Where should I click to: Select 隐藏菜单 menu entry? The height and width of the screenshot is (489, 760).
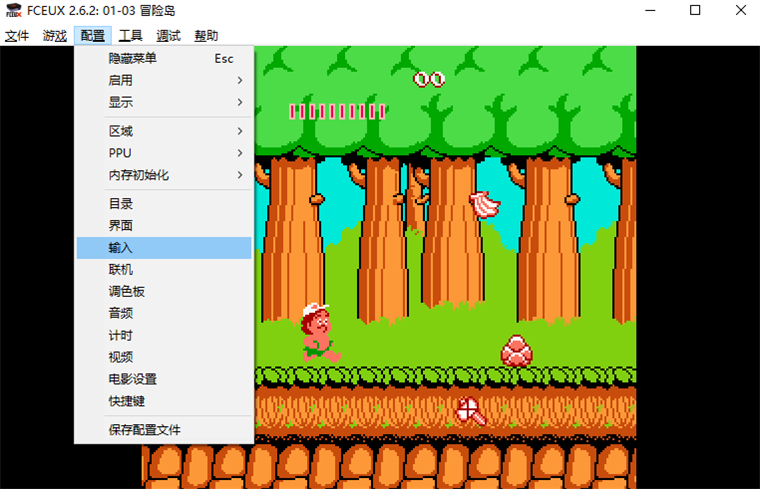tap(164, 59)
